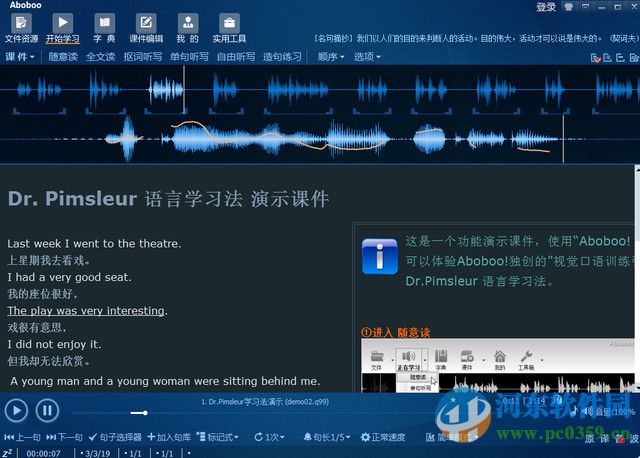The height and width of the screenshot is (458, 640).
Task: Select the 自由听写 free dictation mode
Action: [236, 57]
